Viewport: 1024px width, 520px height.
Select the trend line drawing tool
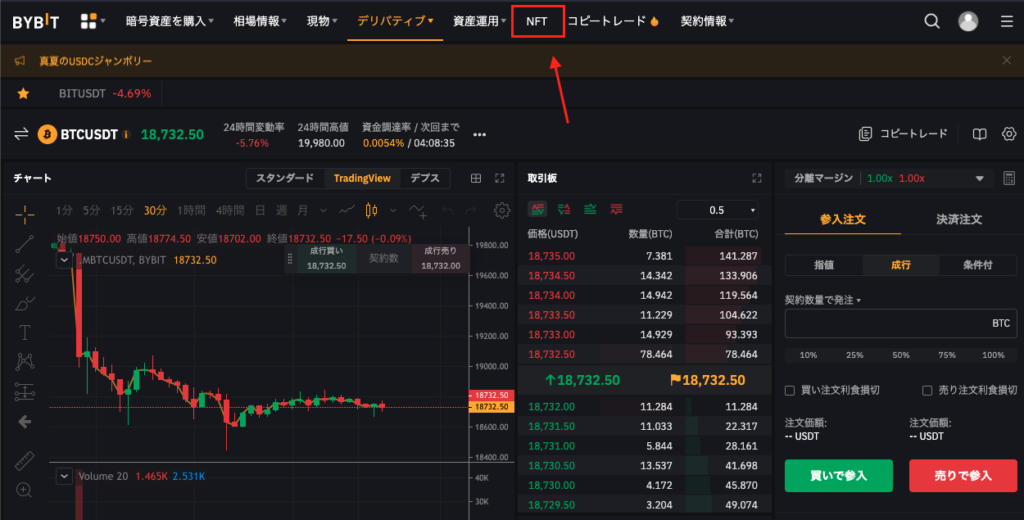25,244
